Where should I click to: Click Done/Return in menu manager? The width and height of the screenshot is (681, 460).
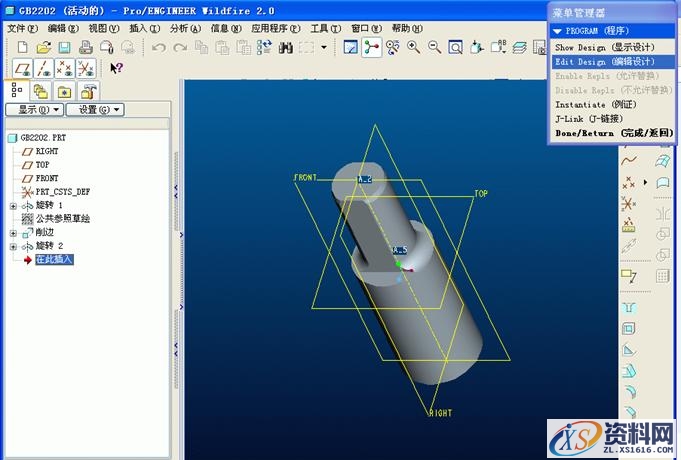click(612, 132)
